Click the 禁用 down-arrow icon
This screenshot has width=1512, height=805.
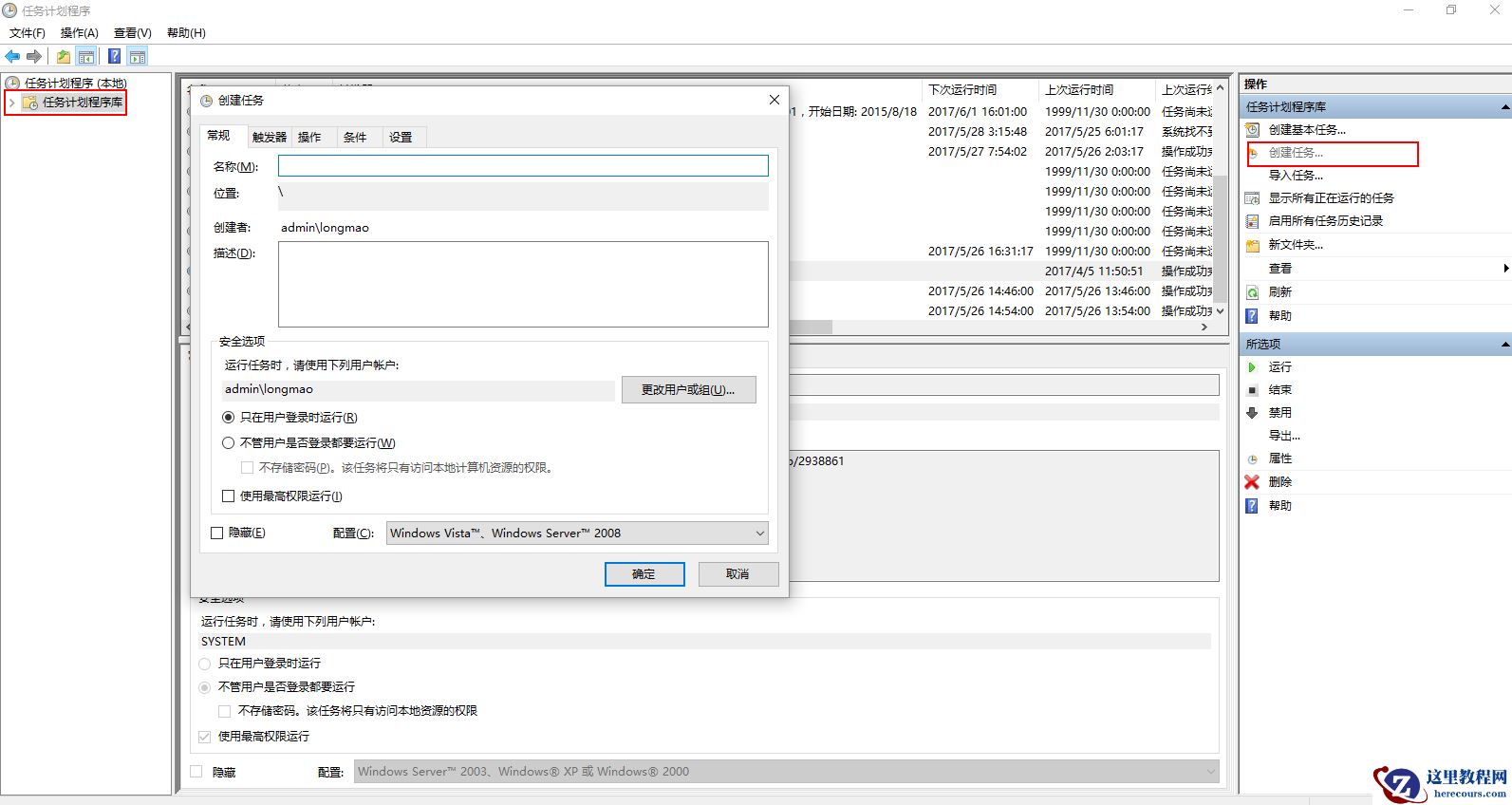(1253, 412)
